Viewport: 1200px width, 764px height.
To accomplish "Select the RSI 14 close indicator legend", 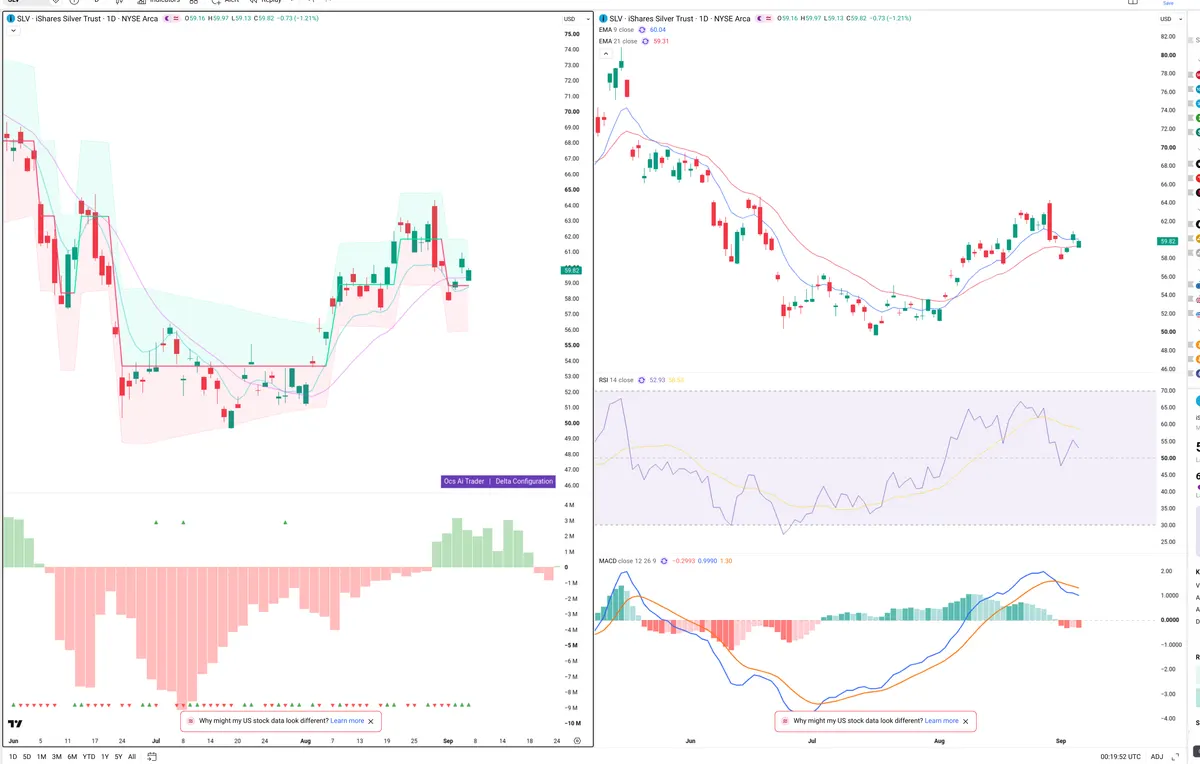I will [616, 380].
